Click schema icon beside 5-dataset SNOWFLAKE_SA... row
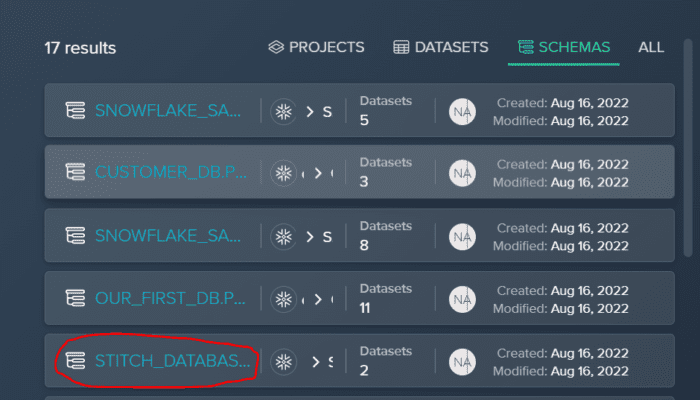This screenshot has width=700, height=400. click(75, 111)
